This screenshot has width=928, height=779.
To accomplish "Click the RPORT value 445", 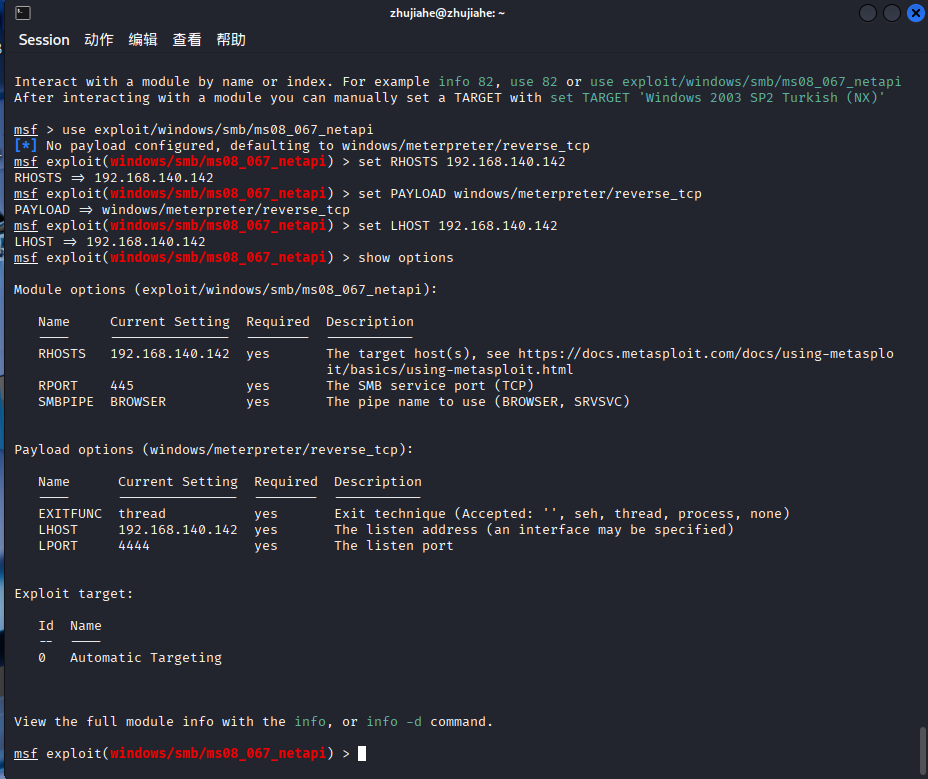I will (x=122, y=385).
